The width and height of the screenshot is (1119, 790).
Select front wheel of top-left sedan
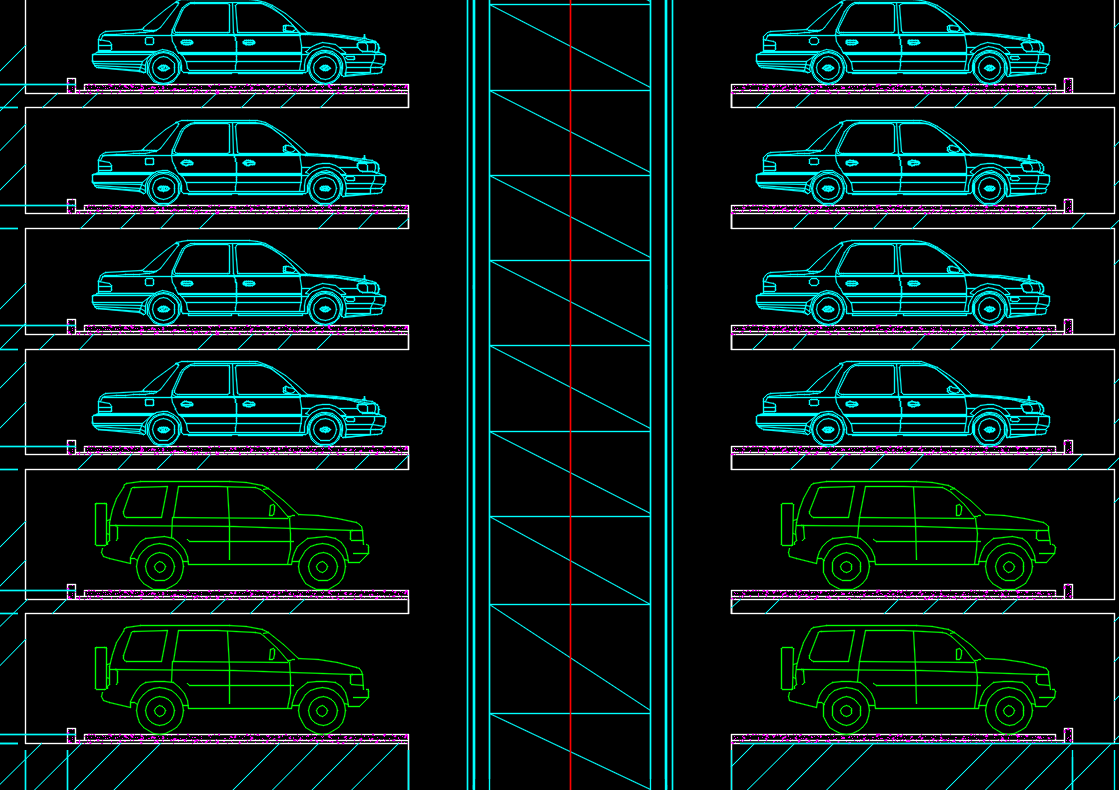(324, 68)
